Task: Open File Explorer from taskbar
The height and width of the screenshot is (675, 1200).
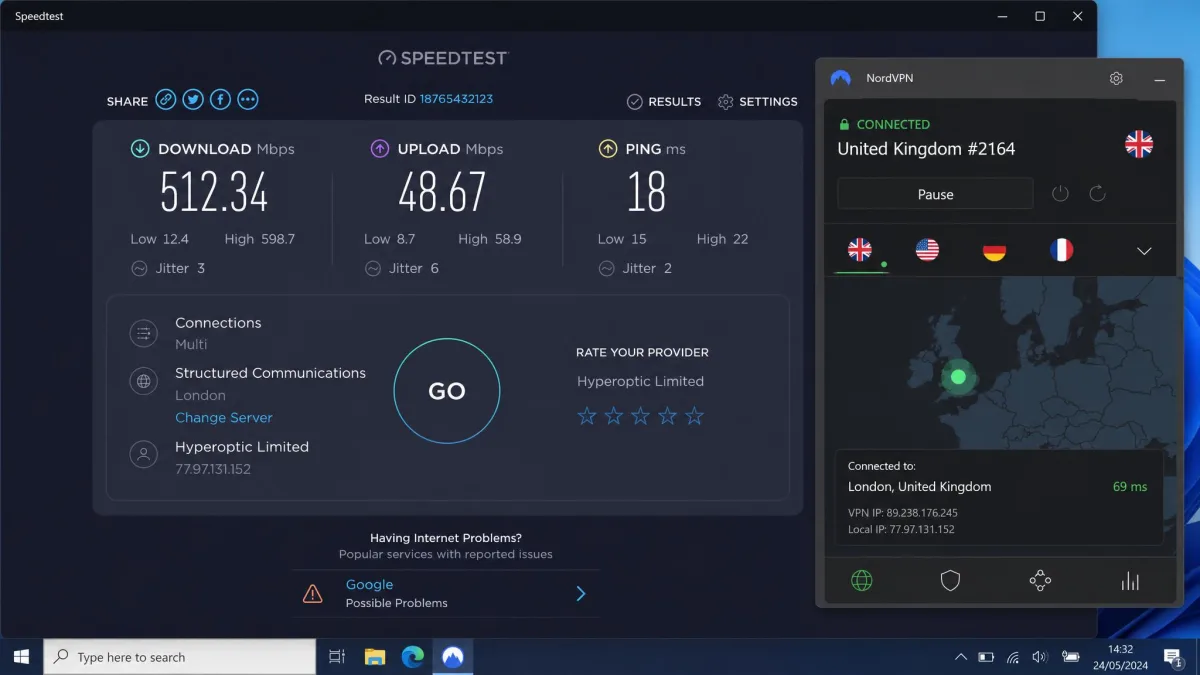Action: click(x=375, y=657)
